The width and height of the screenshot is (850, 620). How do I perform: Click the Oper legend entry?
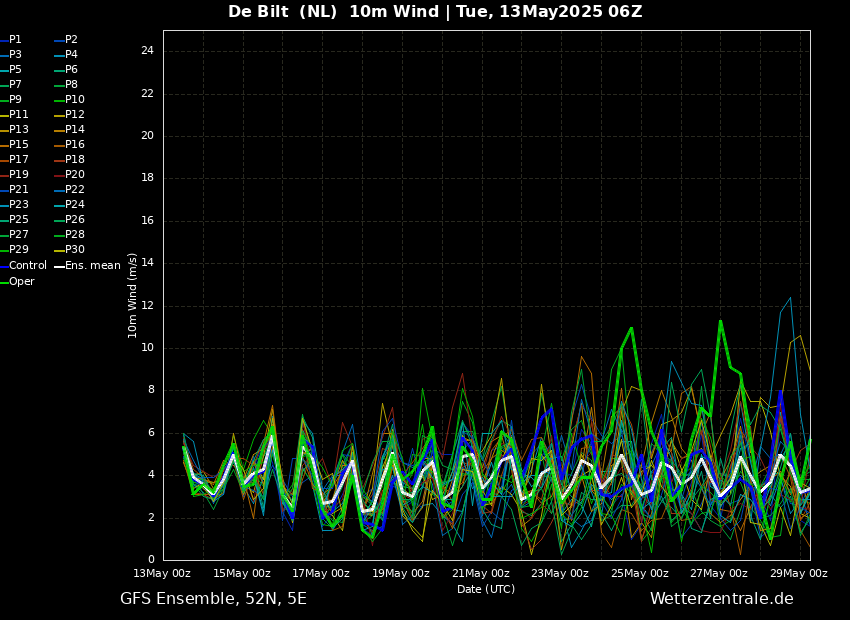coord(22,282)
